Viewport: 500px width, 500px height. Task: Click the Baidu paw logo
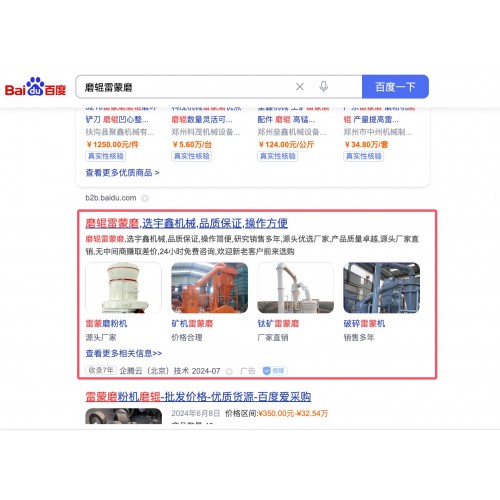(35, 87)
